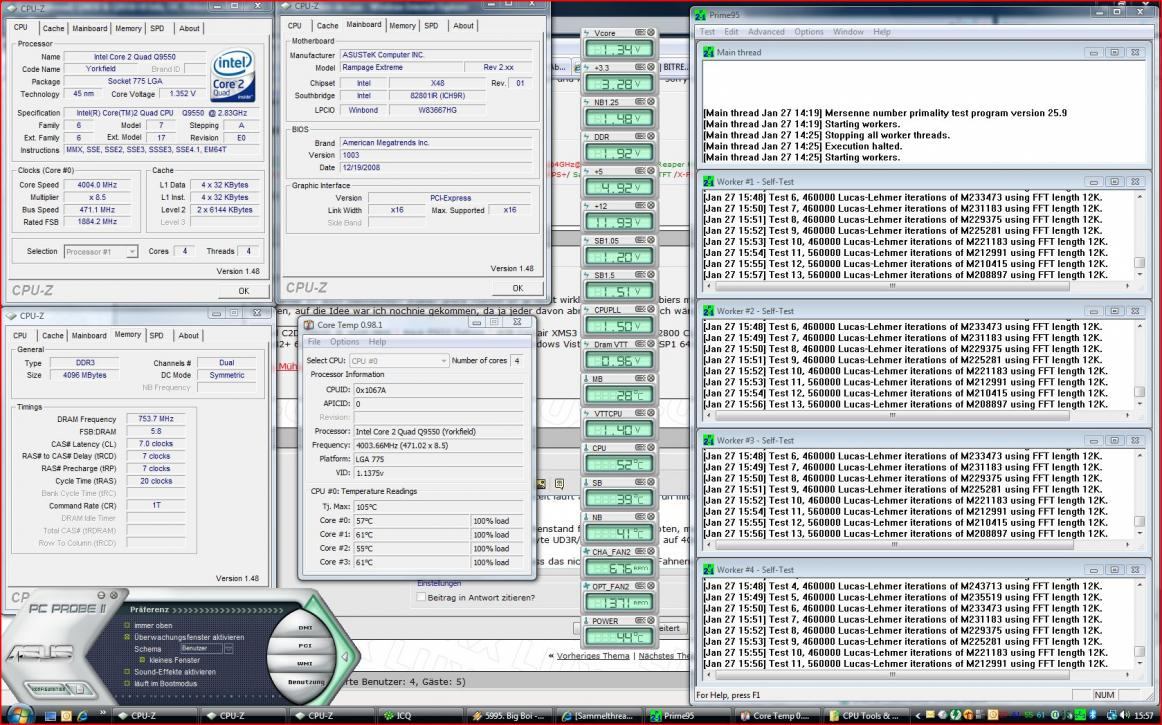
Task: Switch to Prime95 taskbar button
Action: click(686, 715)
